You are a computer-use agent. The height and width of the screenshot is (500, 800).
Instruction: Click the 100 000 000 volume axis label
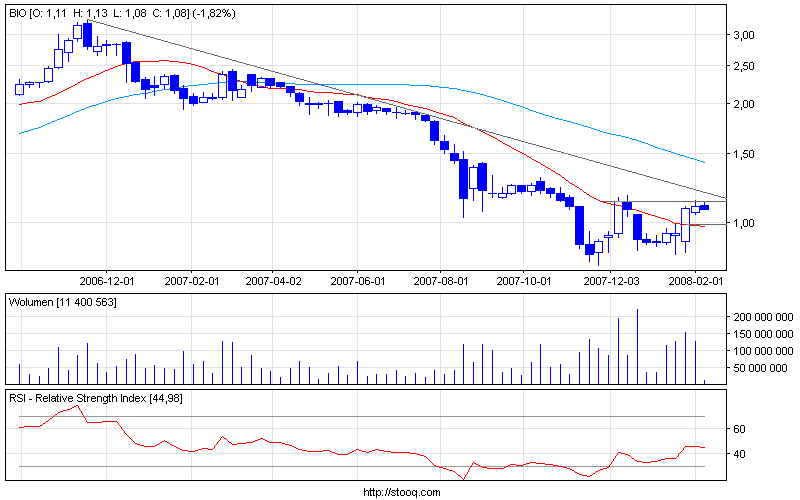[763, 351]
